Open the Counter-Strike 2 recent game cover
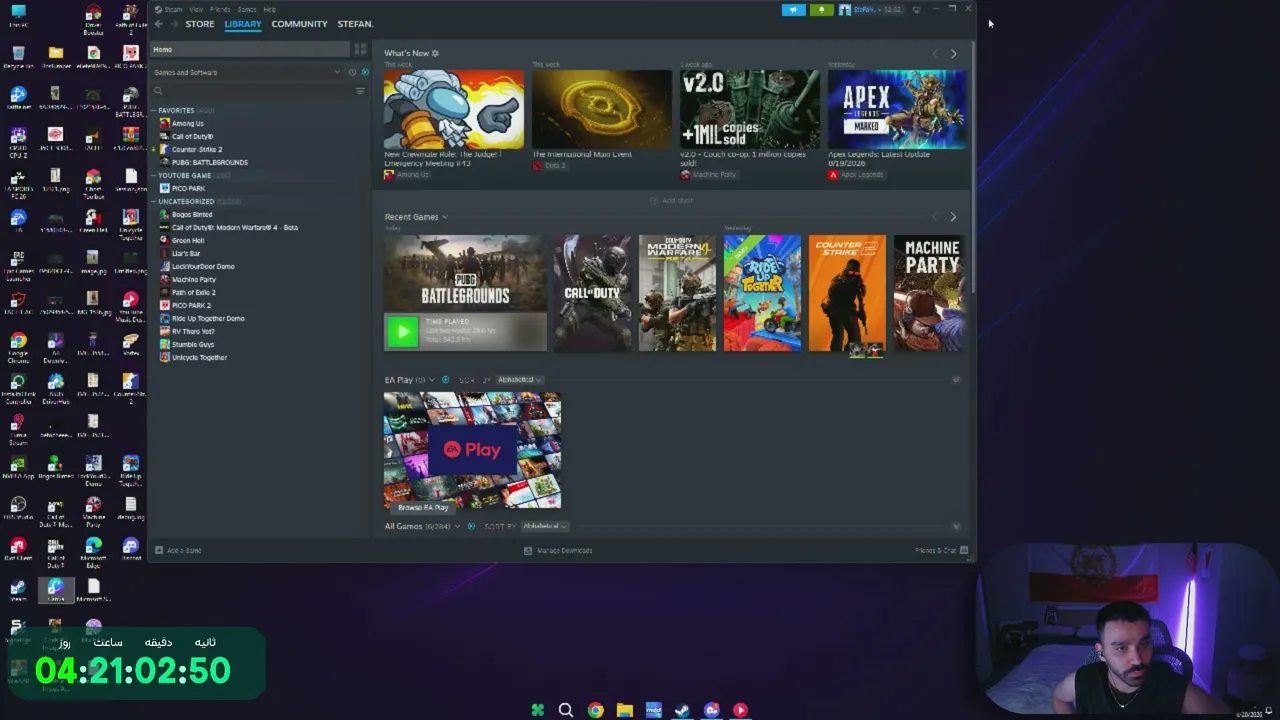This screenshot has width=1280, height=720. [x=847, y=293]
